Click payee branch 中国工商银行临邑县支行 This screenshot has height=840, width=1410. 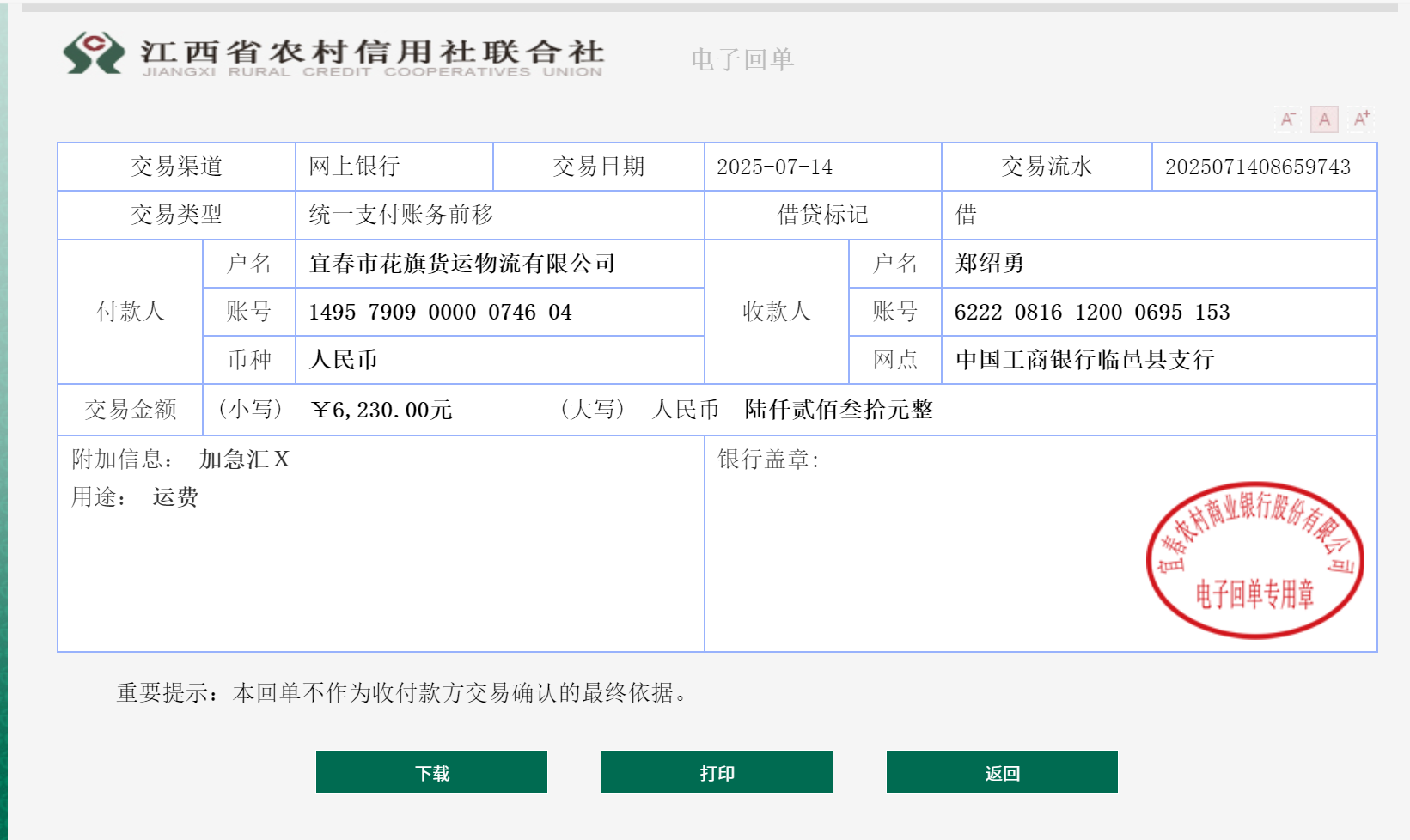tap(1084, 360)
